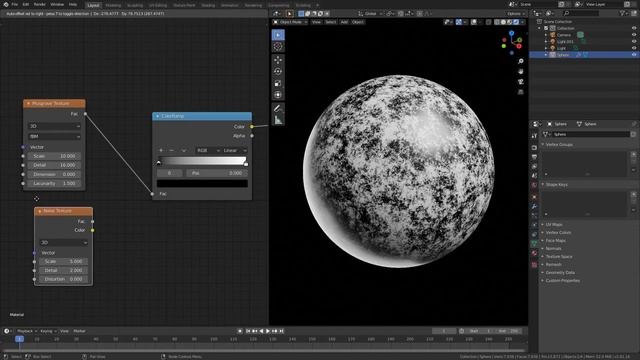
Task: Click the Blender logo icon in menu bar
Action: click(x=6, y=4)
